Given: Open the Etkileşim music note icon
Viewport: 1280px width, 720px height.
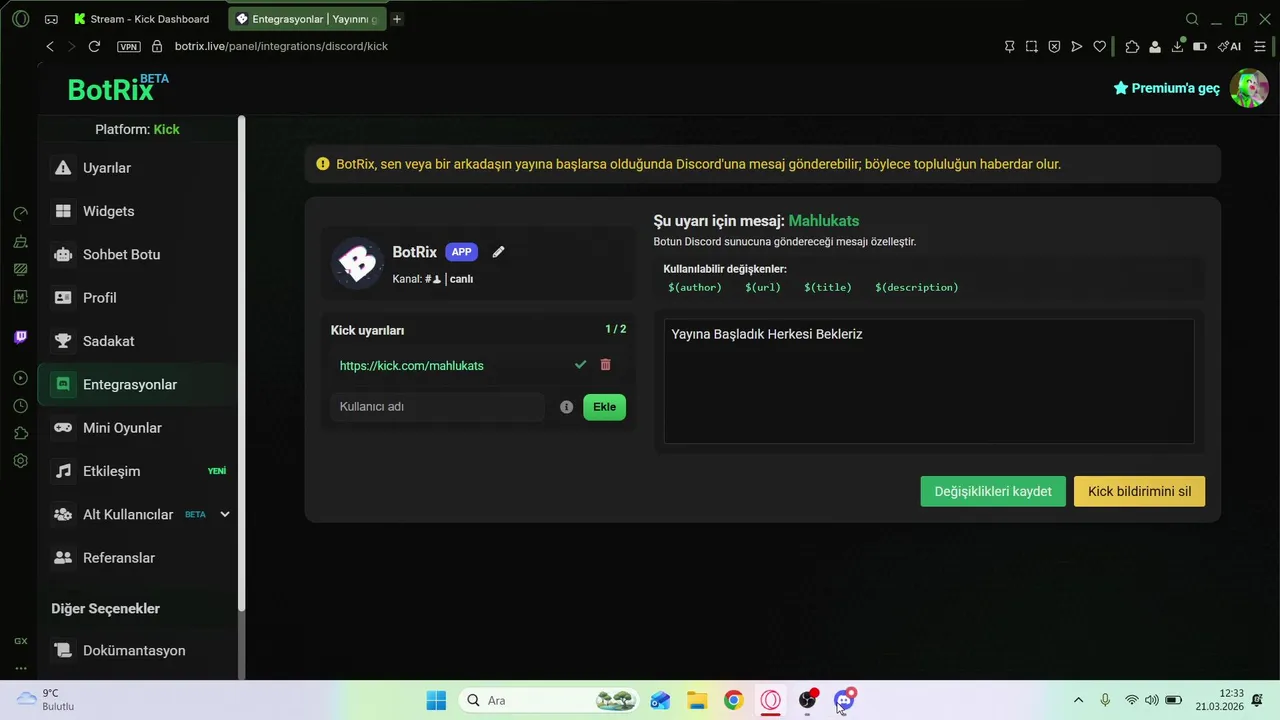Looking at the screenshot, I should point(63,471).
